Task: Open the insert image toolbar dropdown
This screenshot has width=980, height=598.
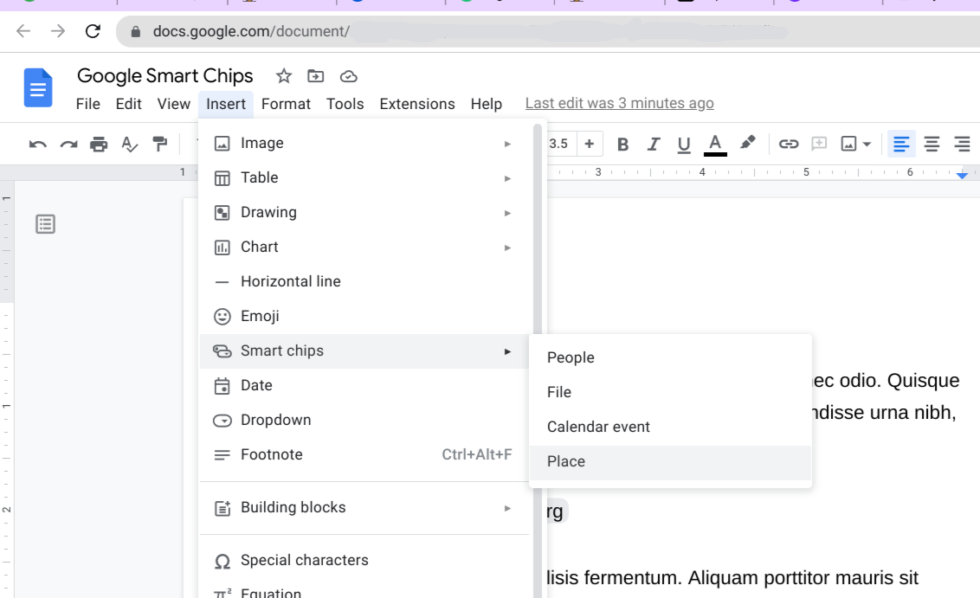Action: (x=855, y=144)
